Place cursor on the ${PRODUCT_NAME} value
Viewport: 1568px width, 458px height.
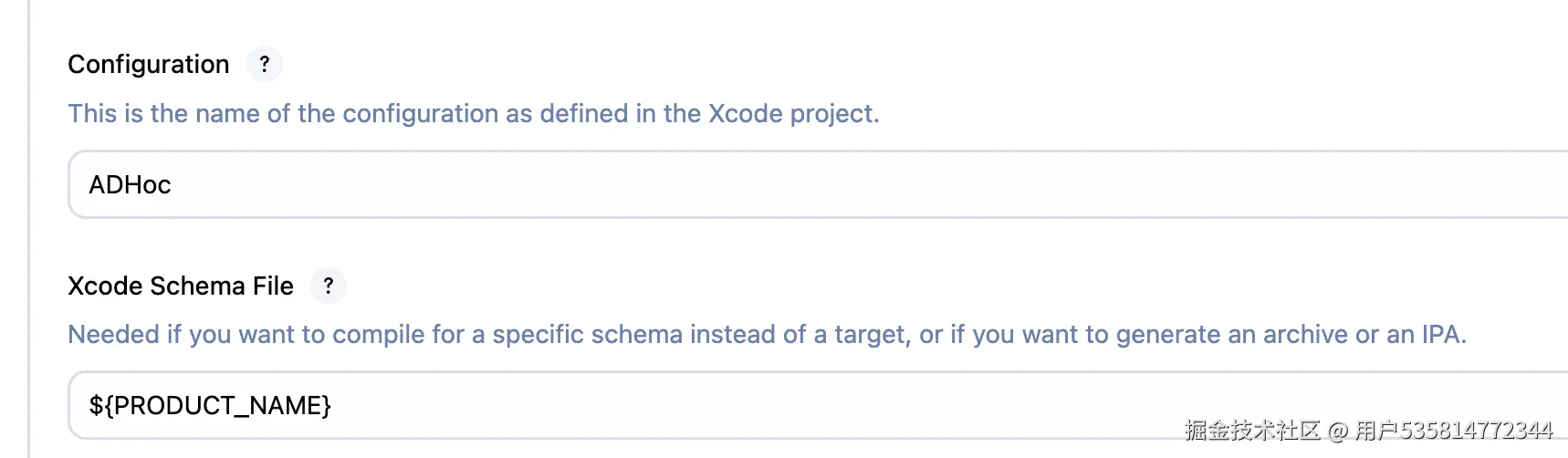point(210,405)
